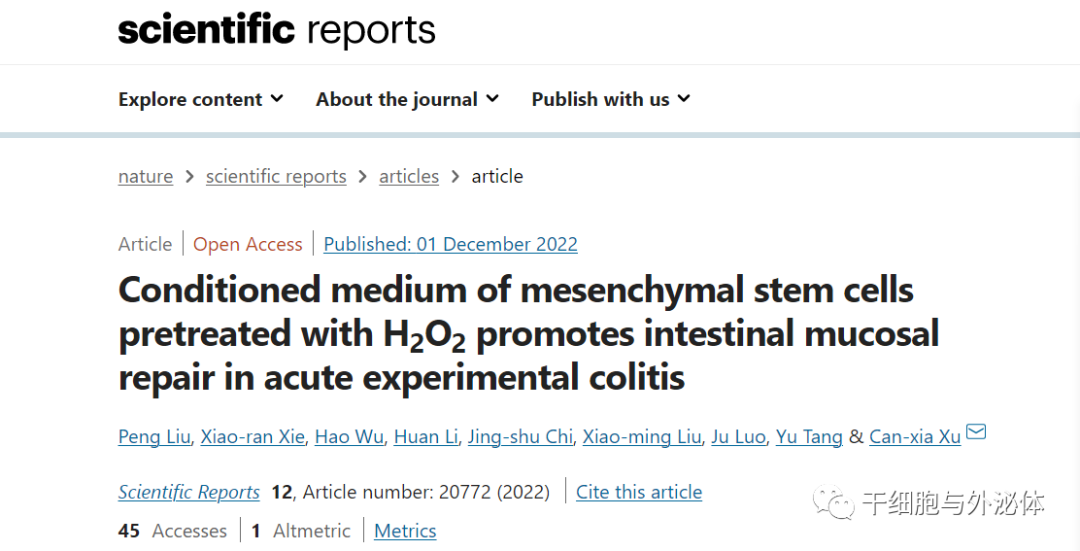Click the WeChat watermark icon

pyautogui.click(x=832, y=503)
